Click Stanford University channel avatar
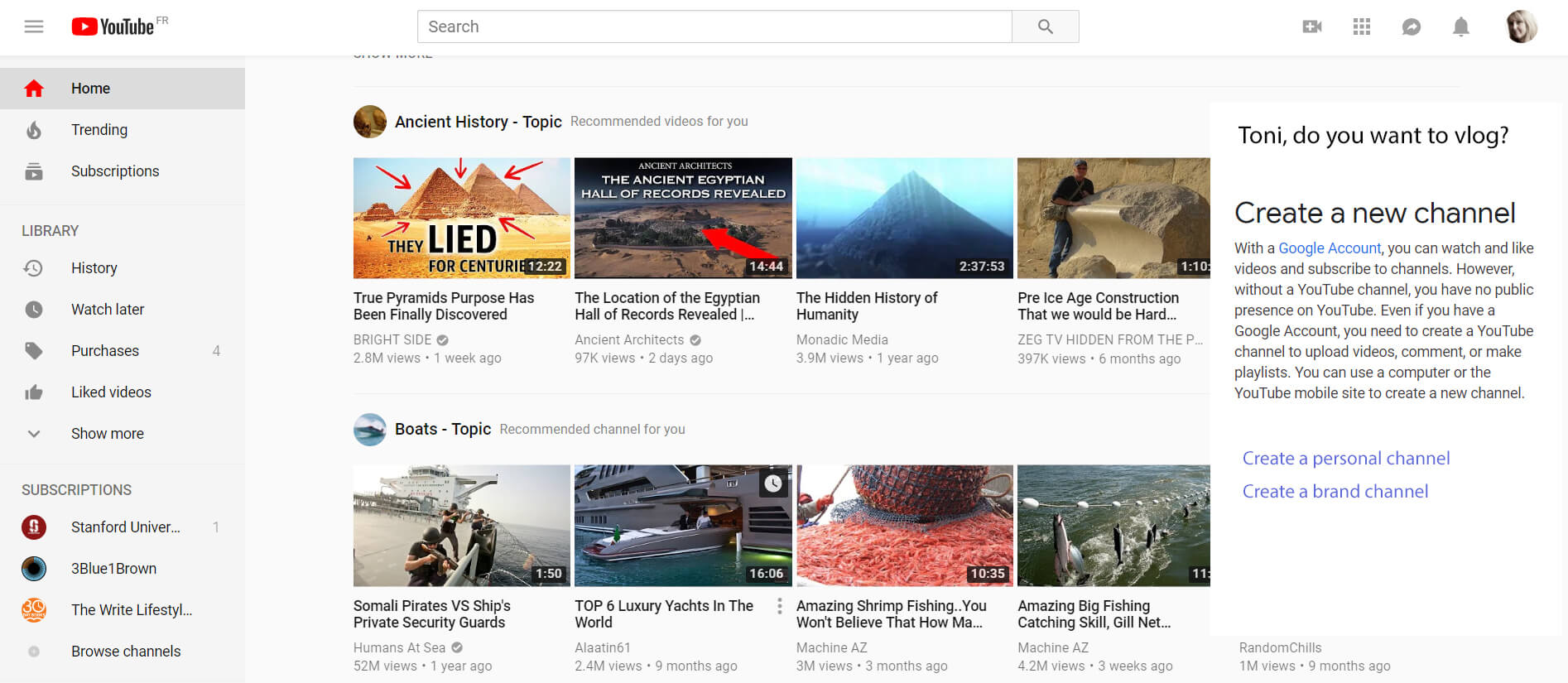 34,527
